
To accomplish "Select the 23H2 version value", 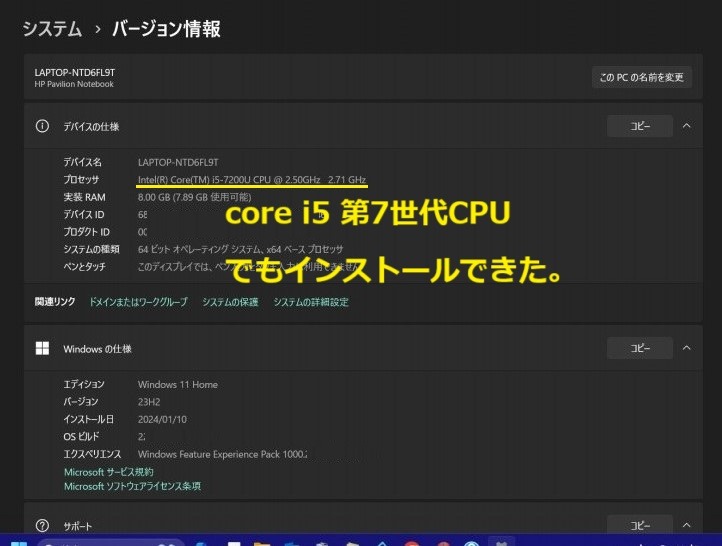I will tap(149, 402).
